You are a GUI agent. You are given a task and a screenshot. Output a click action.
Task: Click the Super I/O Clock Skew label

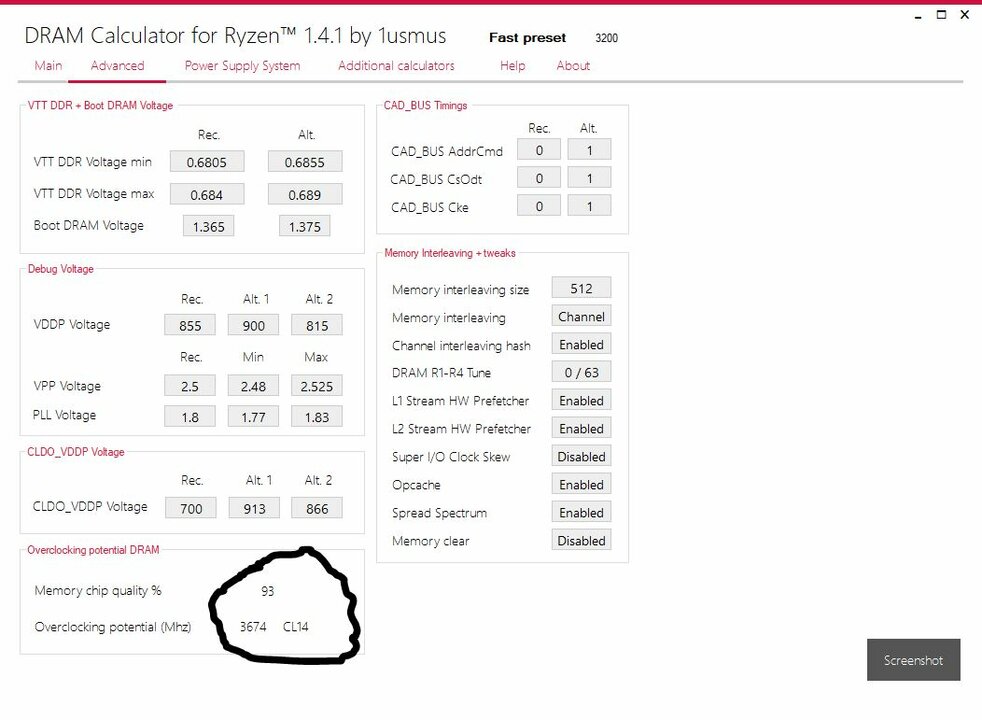(451, 456)
